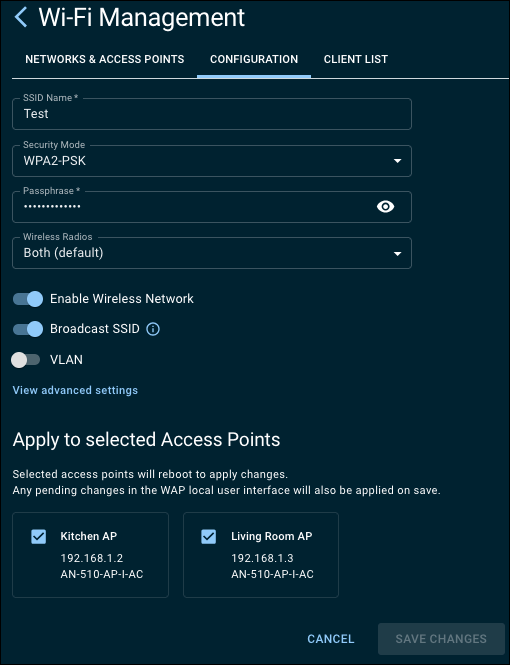Click the Cancel button

coord(331,639)
